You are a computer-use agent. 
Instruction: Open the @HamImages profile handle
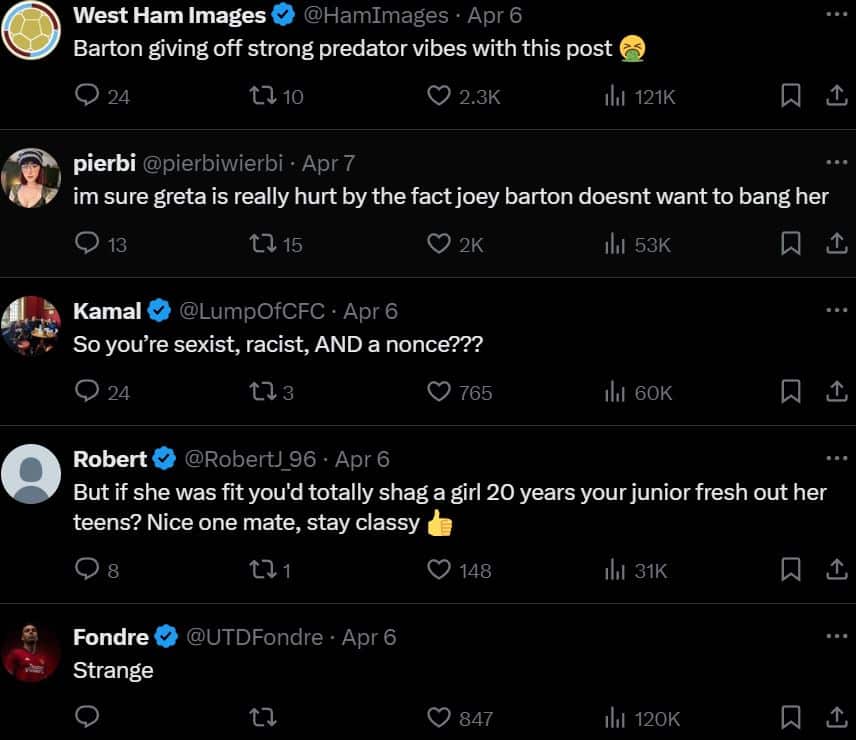click(376, 15)
